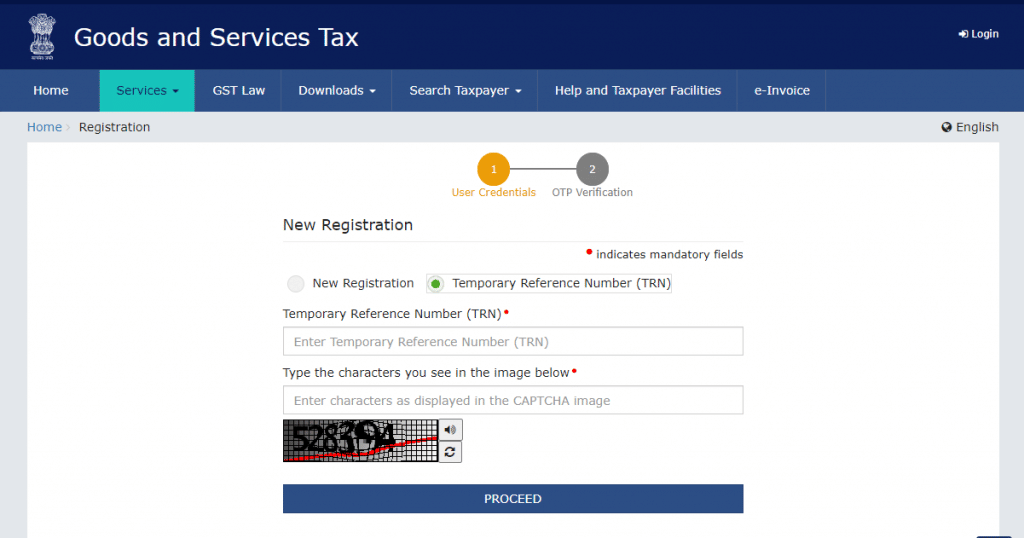Click the Home breadcrumb link
This screenshot has width=1024, height=538.
pyautogui.click(x=44, y=127)
